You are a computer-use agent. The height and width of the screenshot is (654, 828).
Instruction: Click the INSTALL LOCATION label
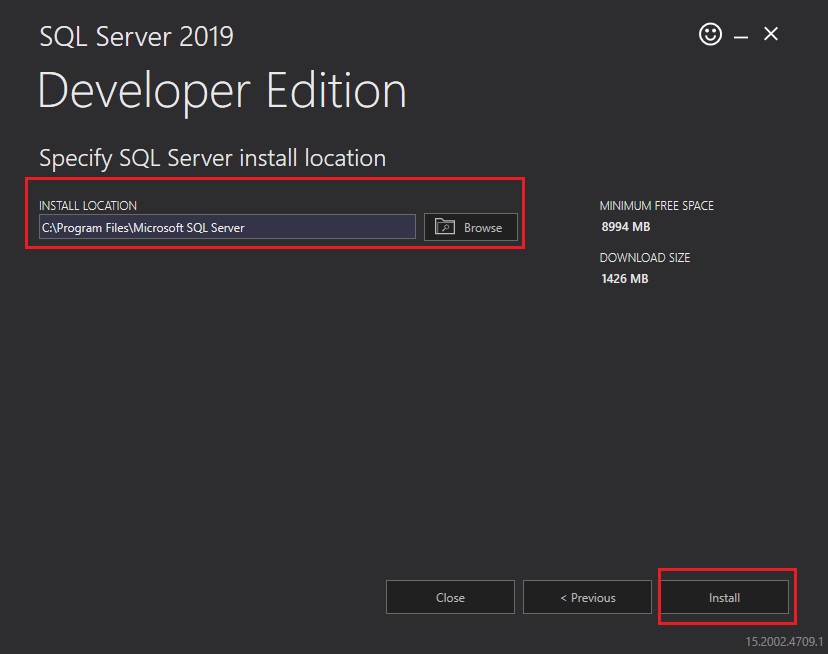88,205
